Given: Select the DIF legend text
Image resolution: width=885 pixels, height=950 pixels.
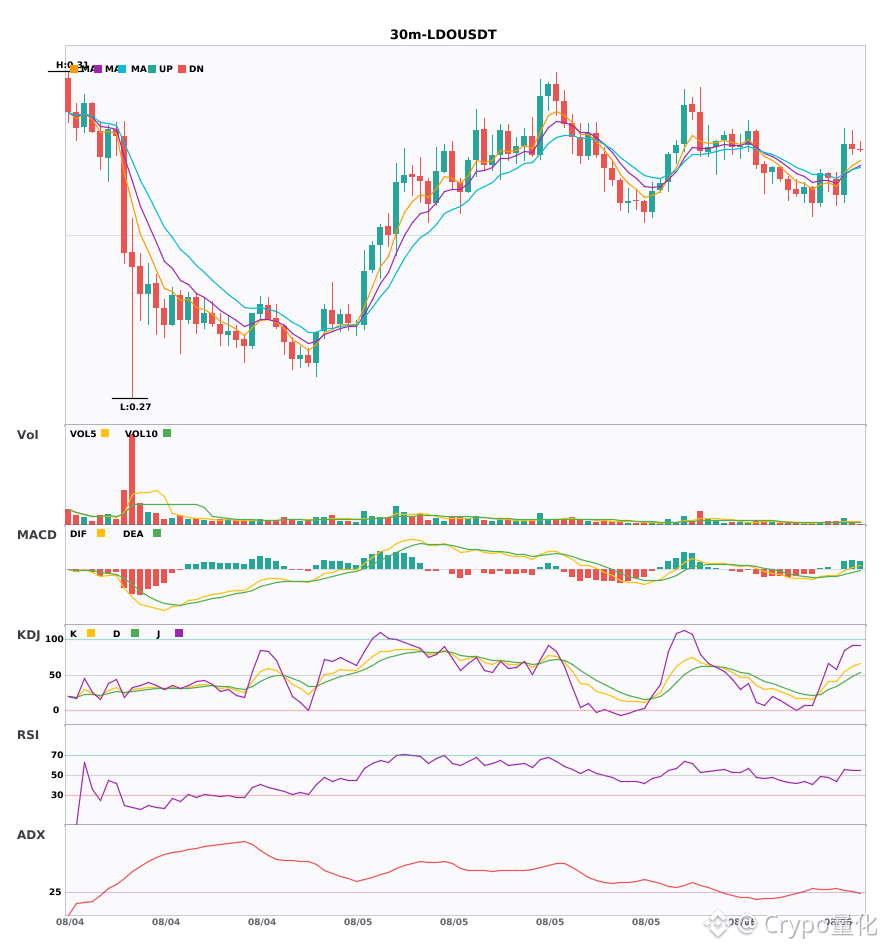Looking at the screenshot, I should (78, 534).
